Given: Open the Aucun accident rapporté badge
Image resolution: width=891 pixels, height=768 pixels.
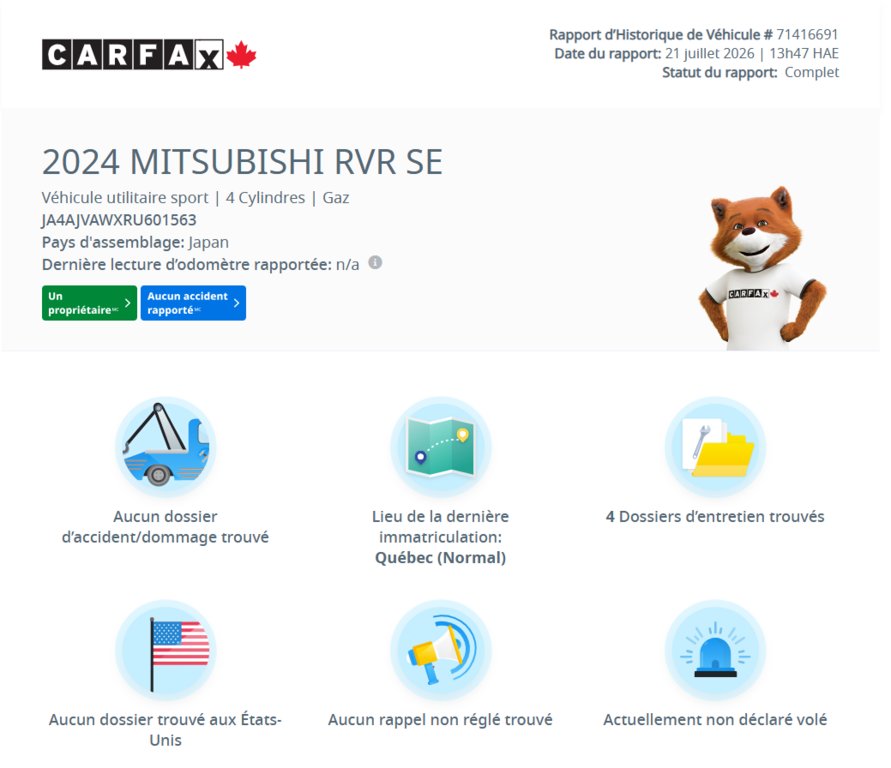Looking at the screenshot, I should 193,303.
